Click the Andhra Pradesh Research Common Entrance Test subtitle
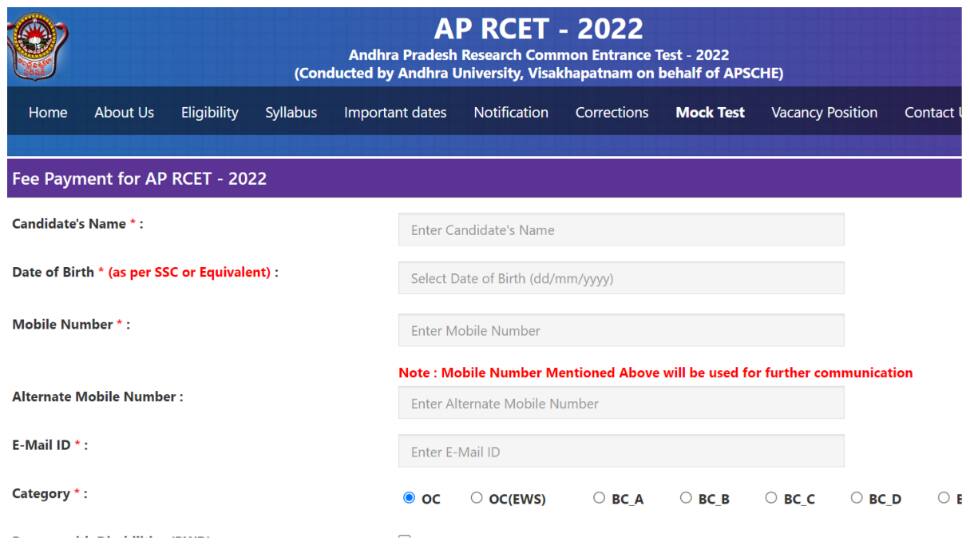The image size is (970, 546). tap(538, 55)
